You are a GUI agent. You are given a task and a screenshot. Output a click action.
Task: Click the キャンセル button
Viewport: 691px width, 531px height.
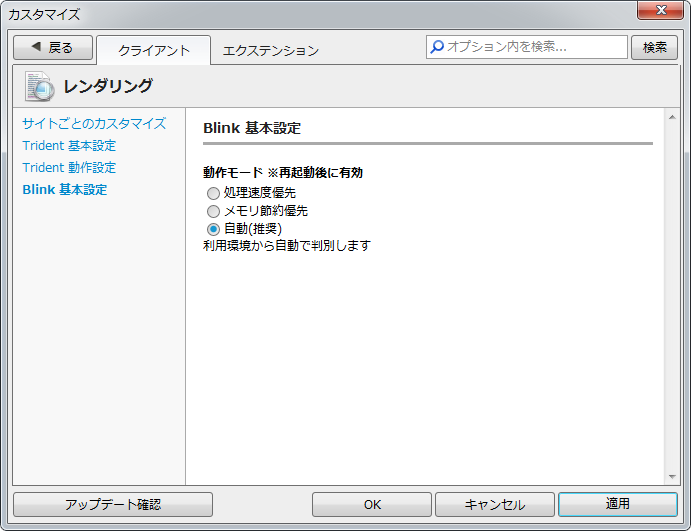pyautogui.click(x=495, y=505)
